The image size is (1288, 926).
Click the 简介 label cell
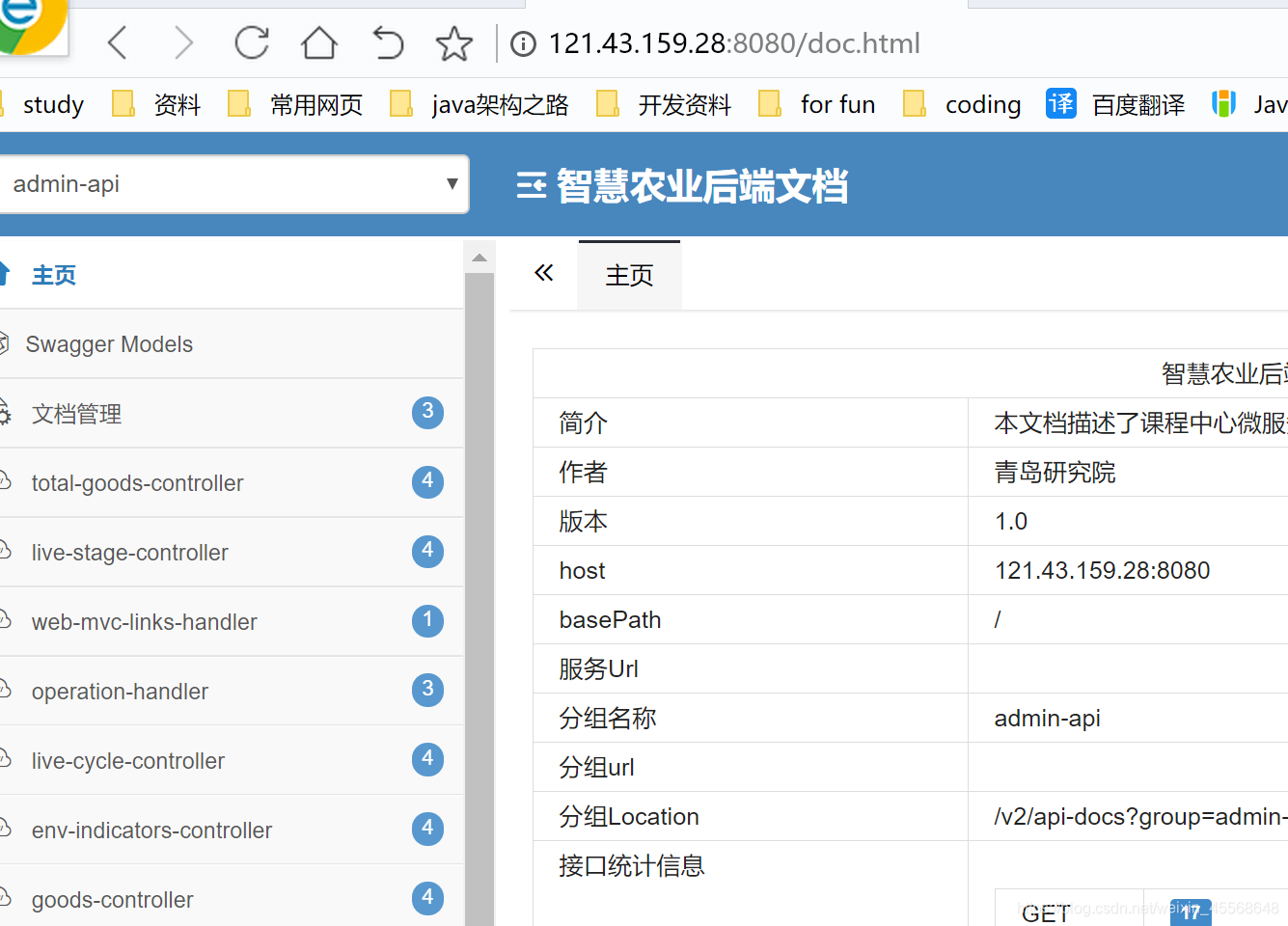(751, 422)
